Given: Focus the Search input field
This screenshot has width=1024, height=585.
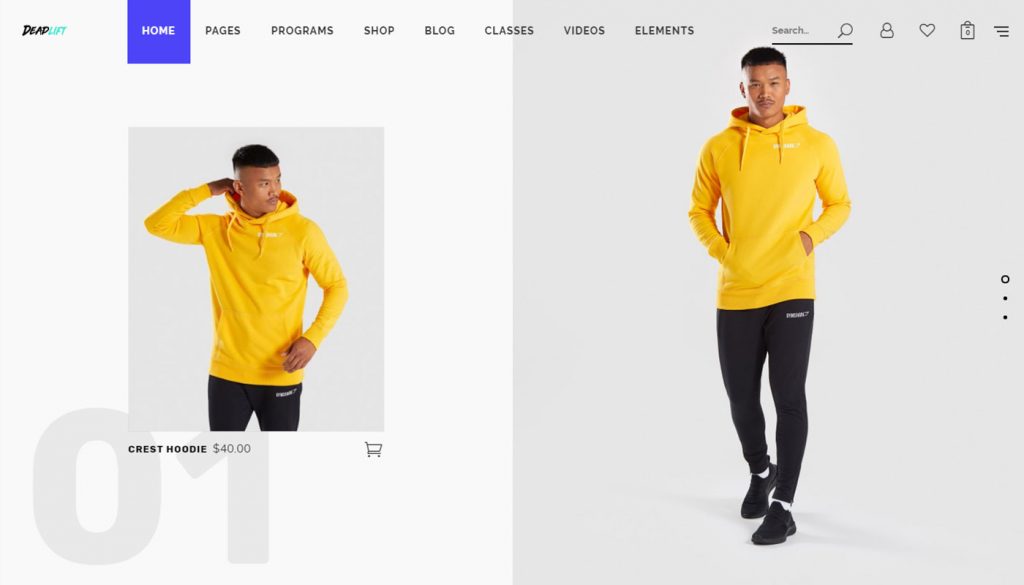Looking at the screenshot, I should point(803,31).
